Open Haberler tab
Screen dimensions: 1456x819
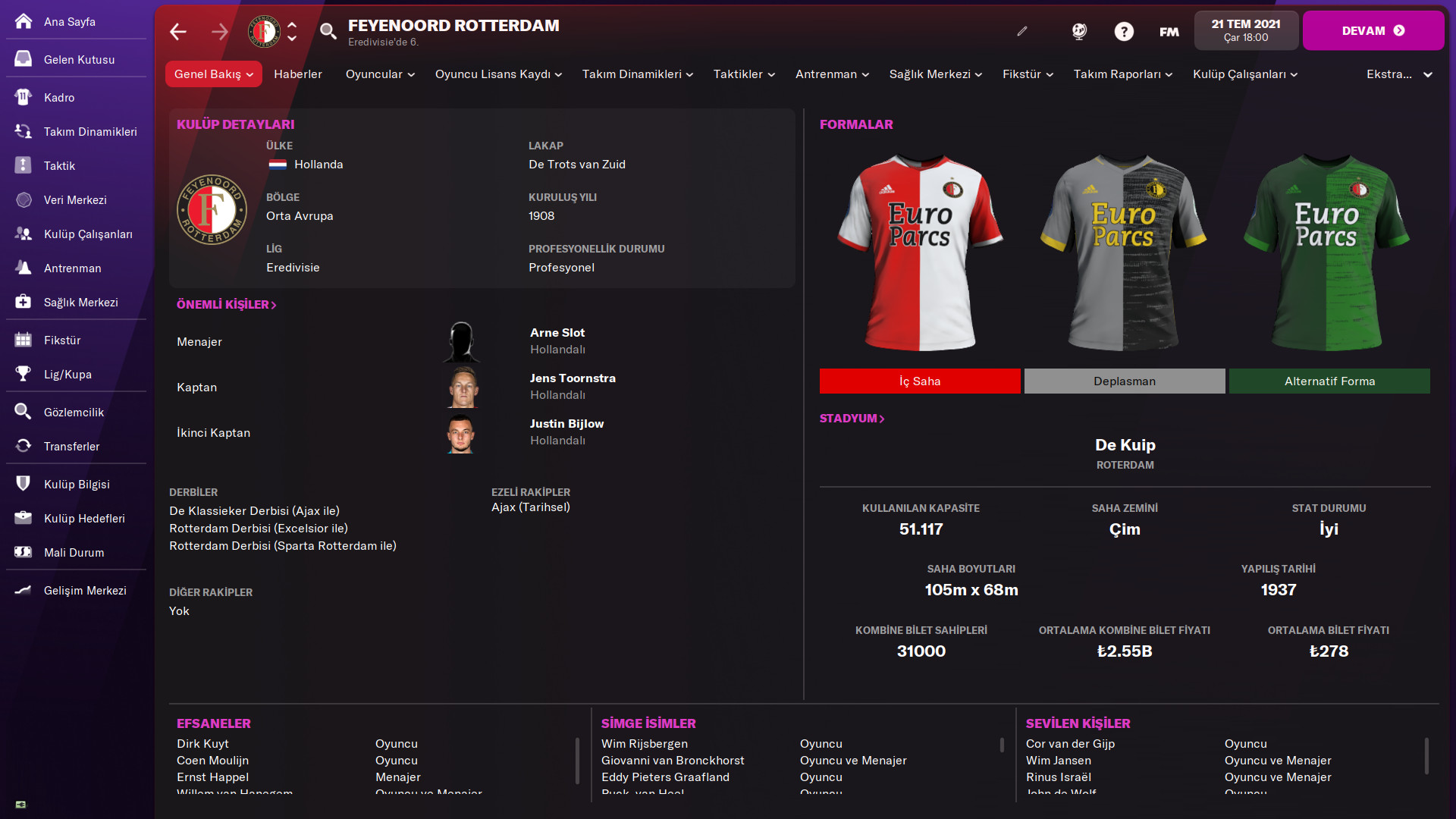click(x=297, y=74)
